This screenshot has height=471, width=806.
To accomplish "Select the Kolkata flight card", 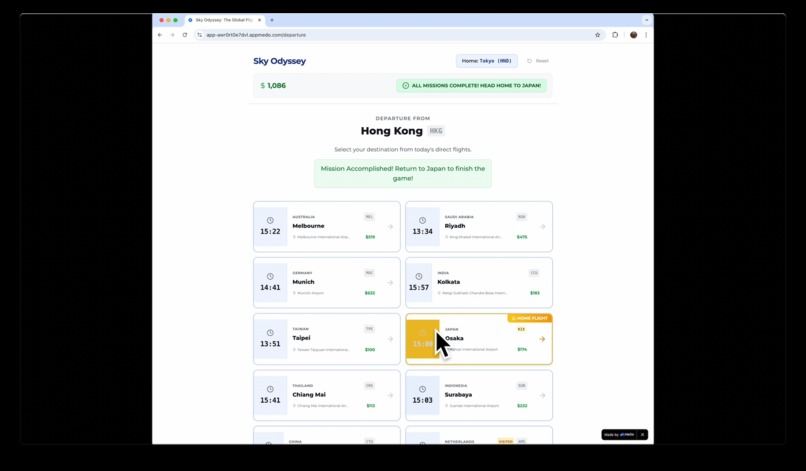I will click(479, 282).
